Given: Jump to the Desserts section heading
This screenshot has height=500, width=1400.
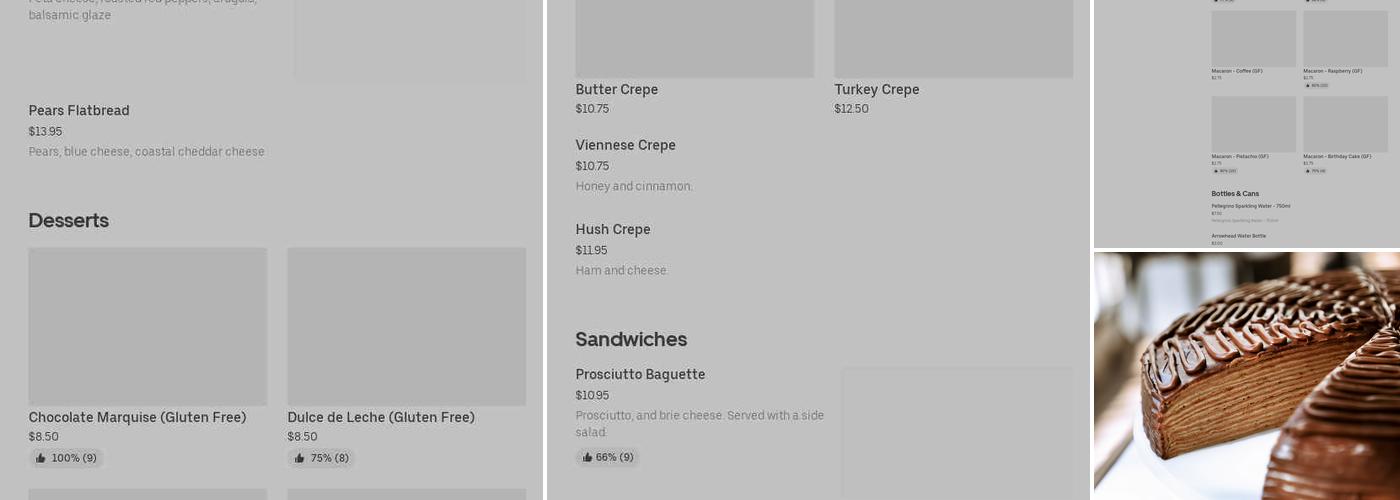Looking at the screenshot, I should [68, 221].
